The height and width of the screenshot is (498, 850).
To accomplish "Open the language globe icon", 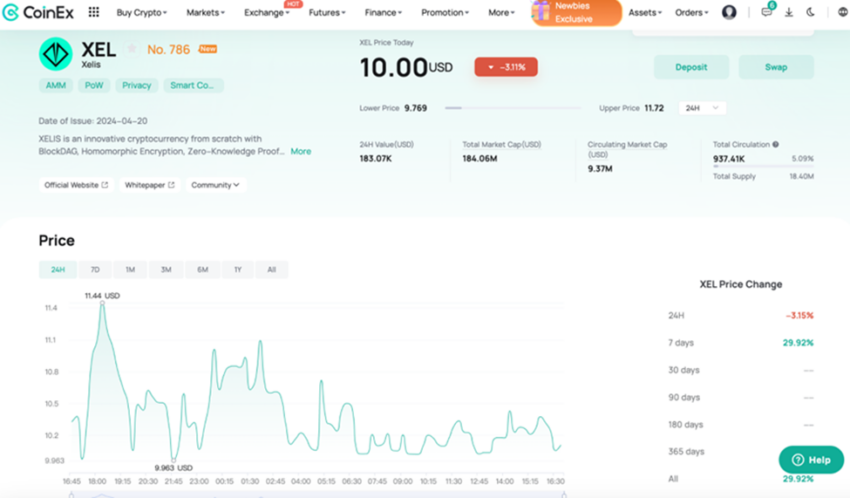I will point(843,12).
